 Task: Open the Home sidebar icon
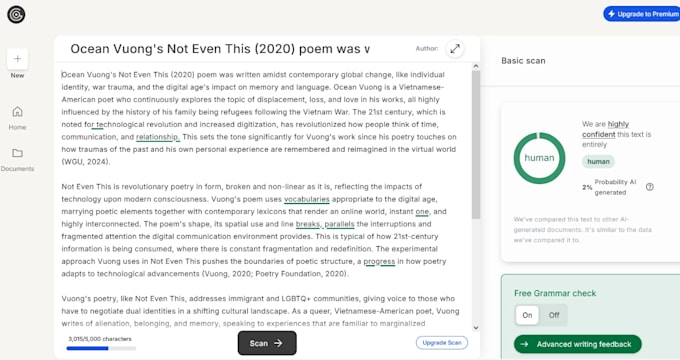17,112
